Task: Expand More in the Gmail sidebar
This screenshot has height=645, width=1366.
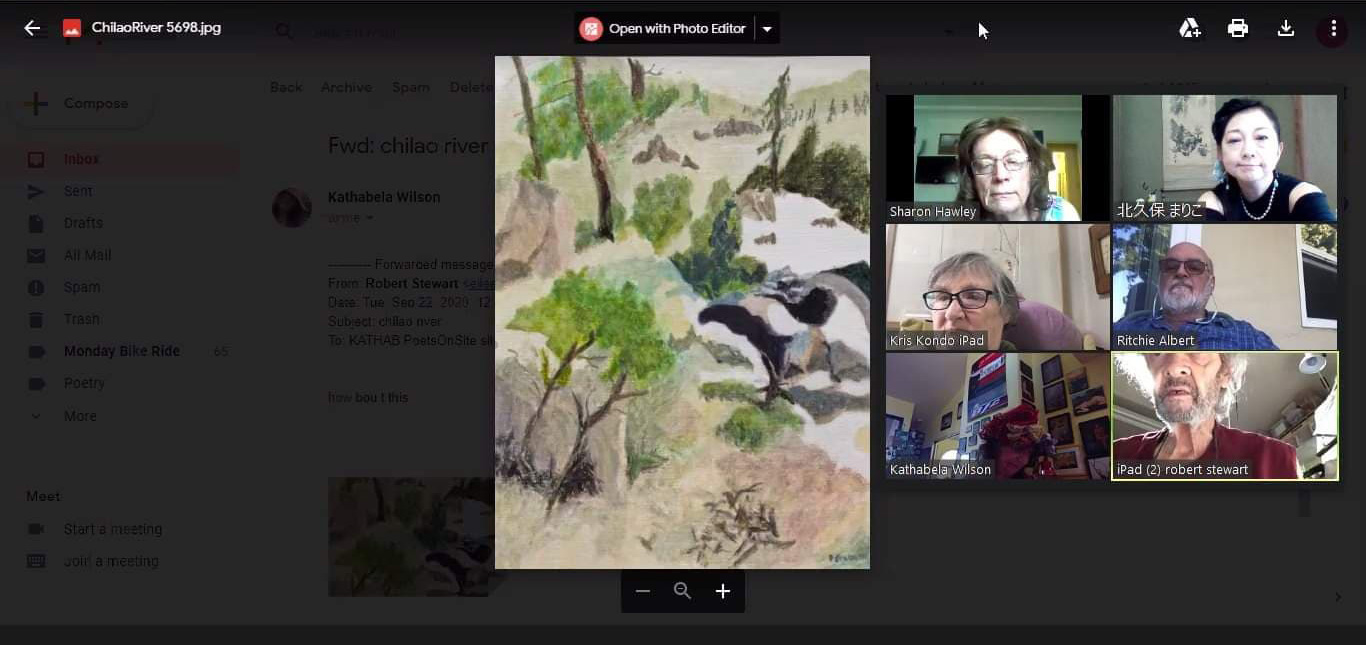Action: [x=80, y=416]
